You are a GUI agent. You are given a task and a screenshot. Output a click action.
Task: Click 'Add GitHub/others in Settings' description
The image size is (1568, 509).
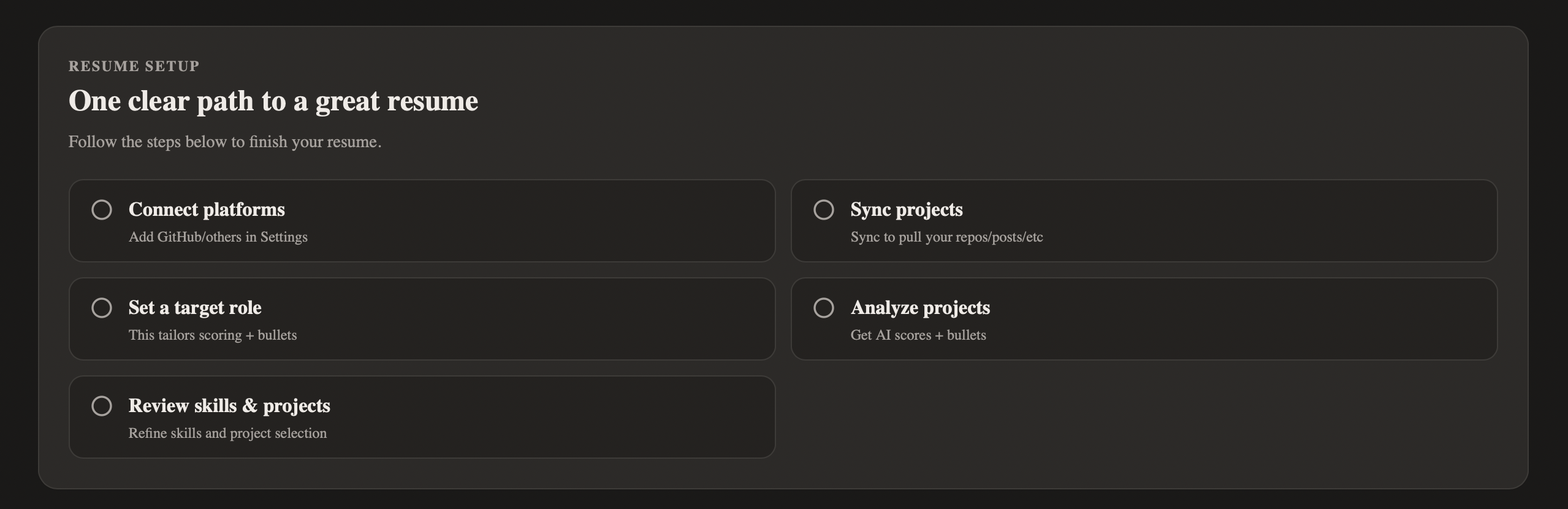pos(218,237)
